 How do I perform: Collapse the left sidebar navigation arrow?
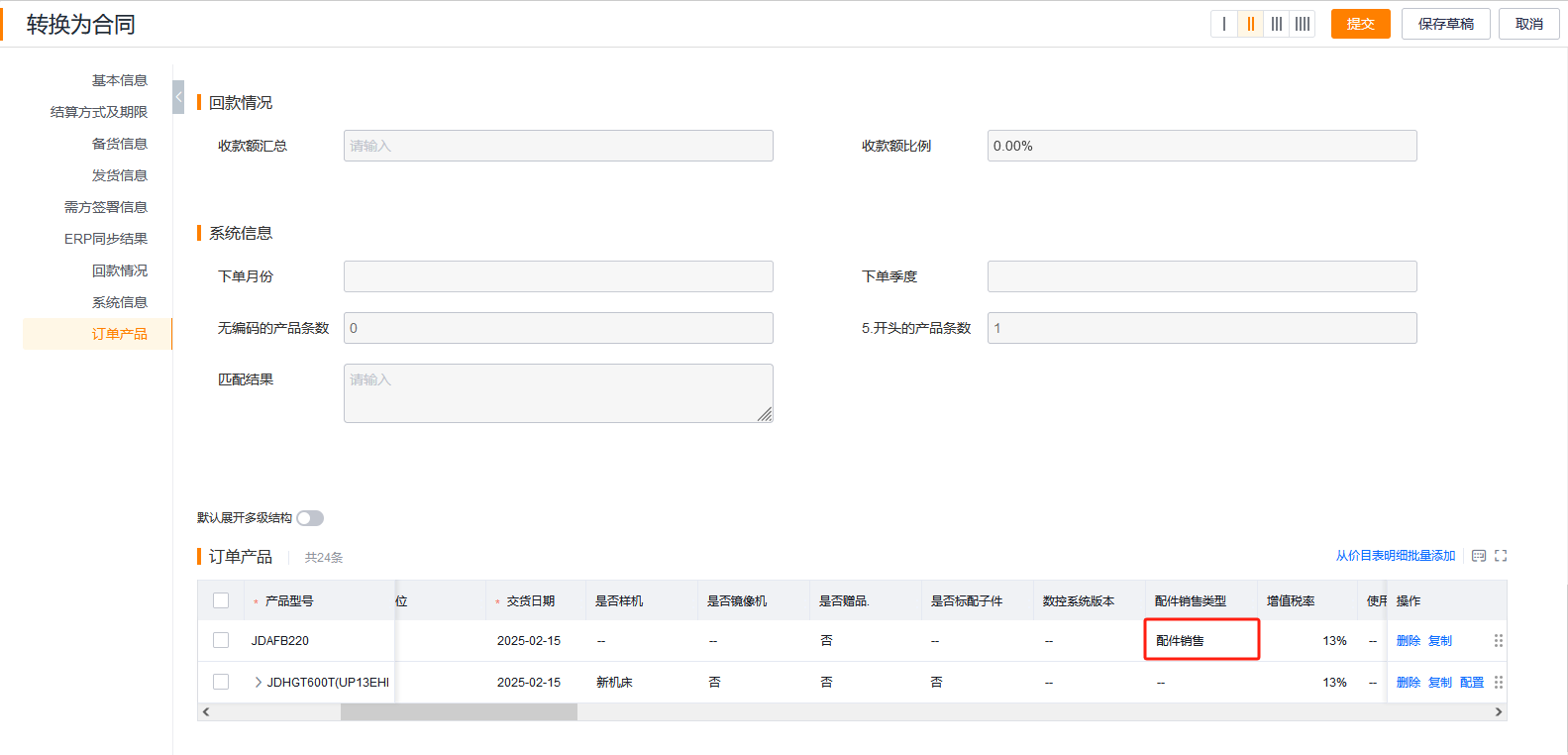[x=178, y=97]
